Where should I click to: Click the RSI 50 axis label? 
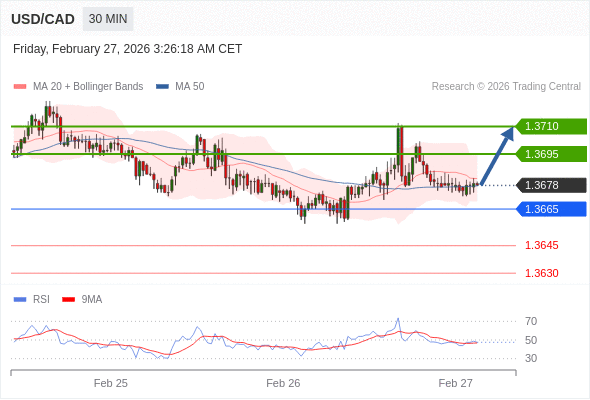pyautogui.click(x=531, y=340)
